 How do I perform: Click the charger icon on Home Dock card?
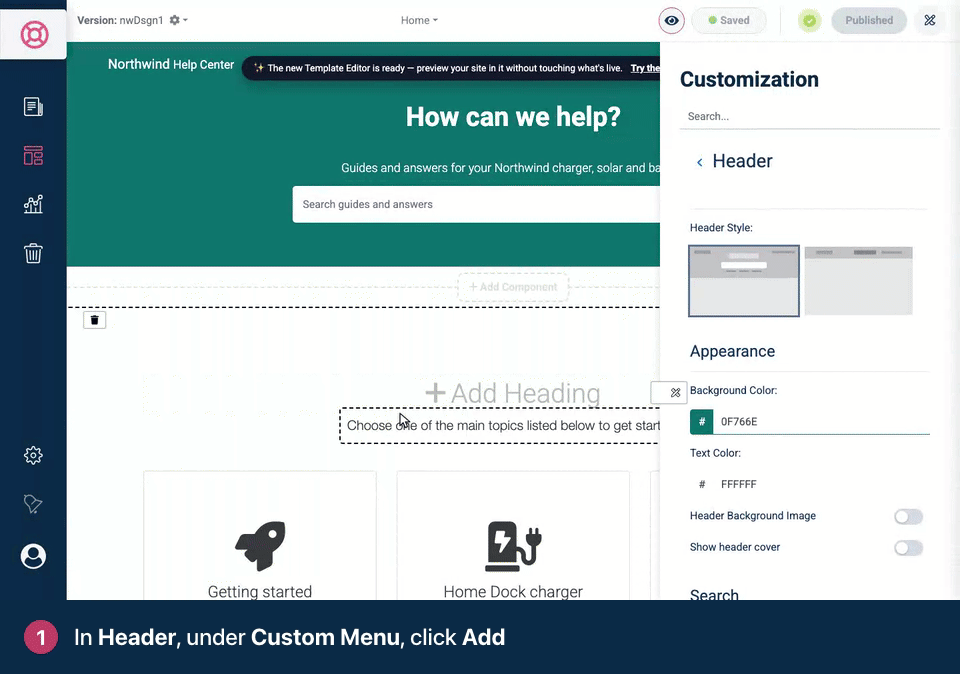coord(513,546)
